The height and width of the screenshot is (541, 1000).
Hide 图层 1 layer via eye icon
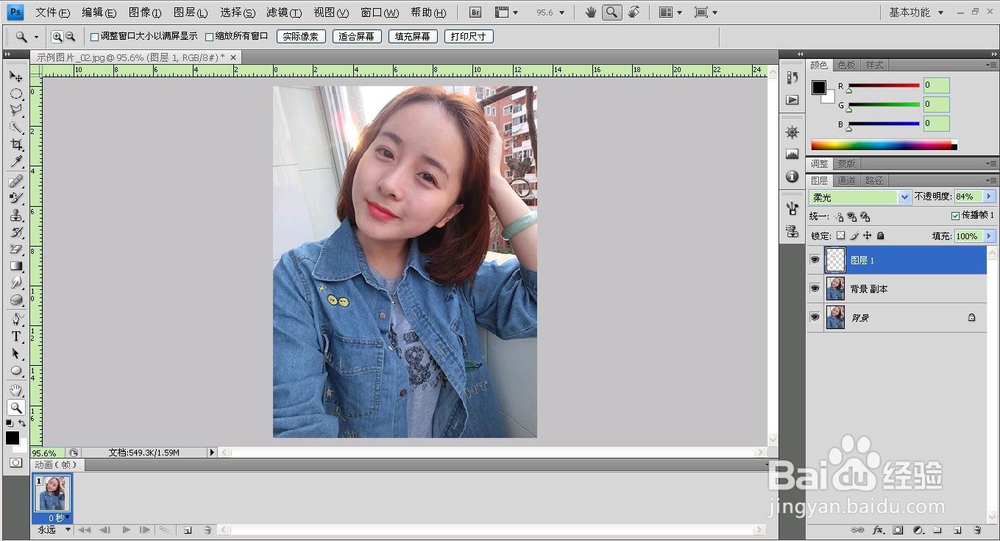(815, 260)
